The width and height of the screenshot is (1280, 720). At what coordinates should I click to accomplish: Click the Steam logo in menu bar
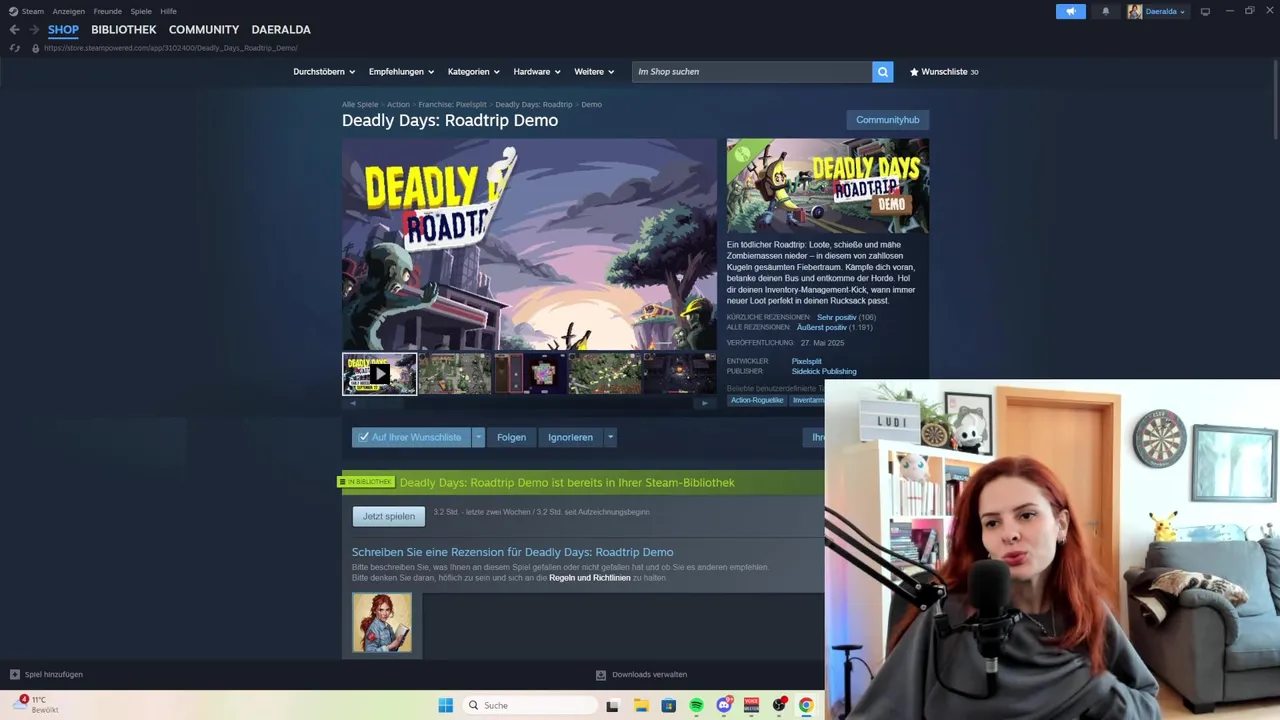pos(13,11)
